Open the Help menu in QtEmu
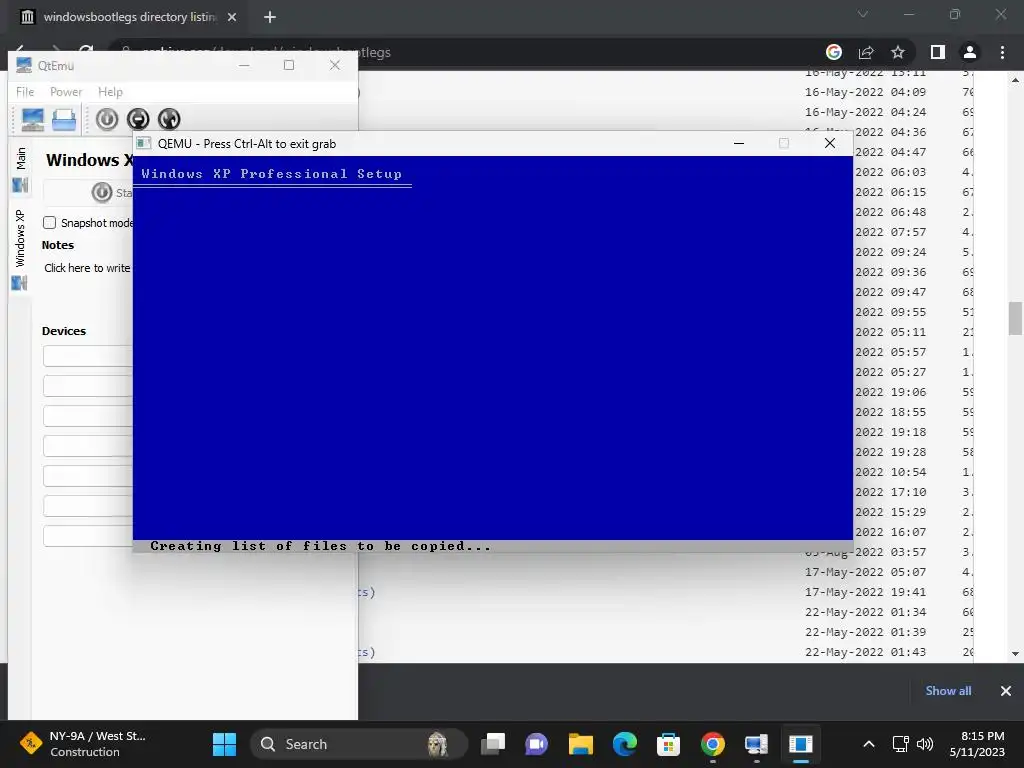 110,92
